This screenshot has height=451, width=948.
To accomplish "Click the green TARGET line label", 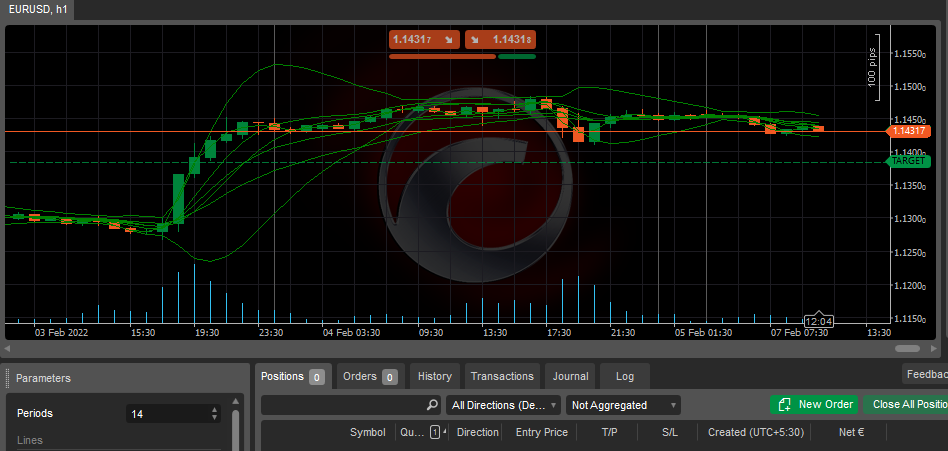I will click(907, 161).
